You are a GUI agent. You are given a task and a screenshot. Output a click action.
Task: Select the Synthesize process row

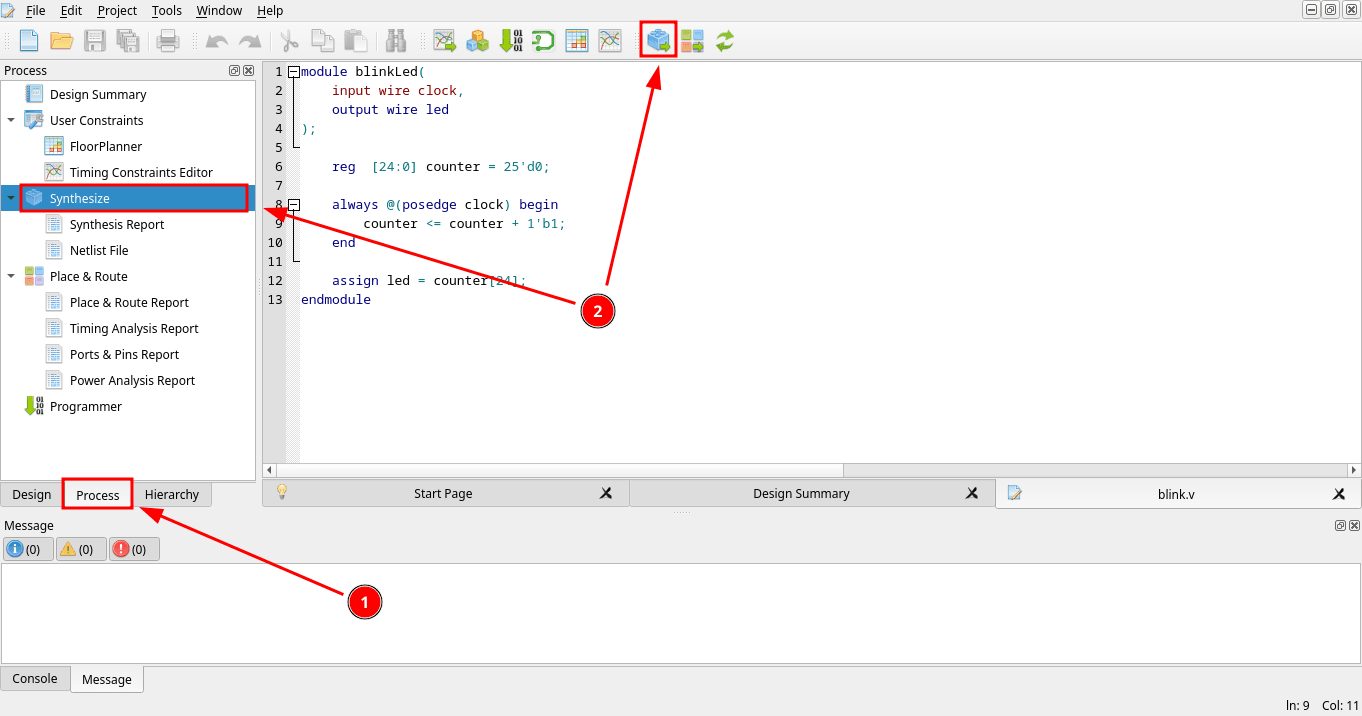[x=128, y=198]
